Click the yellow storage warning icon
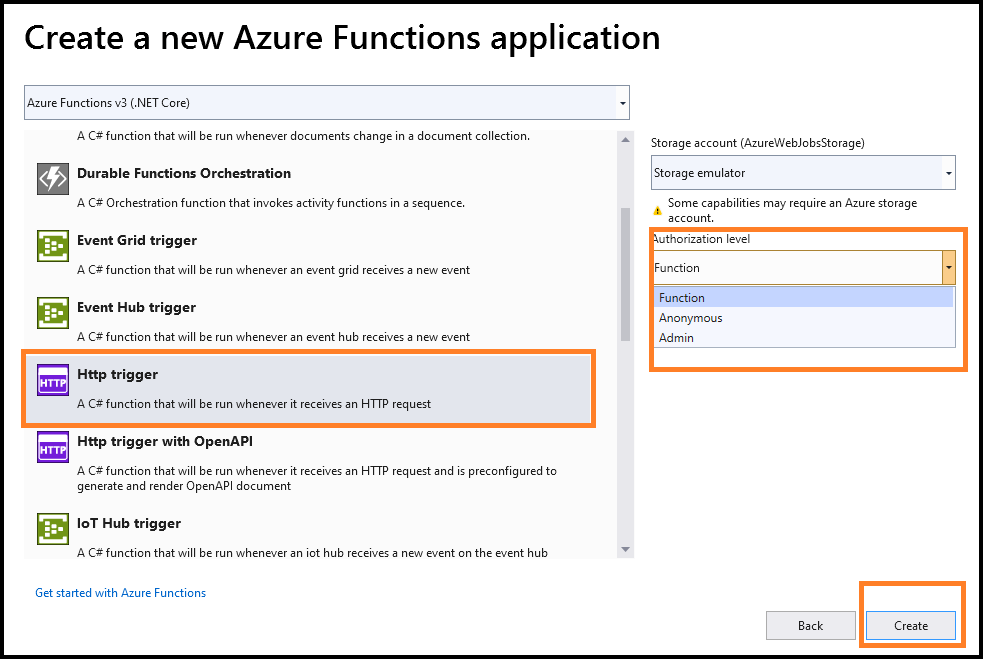Screen dimensions: 983x659 click(658, 211)
